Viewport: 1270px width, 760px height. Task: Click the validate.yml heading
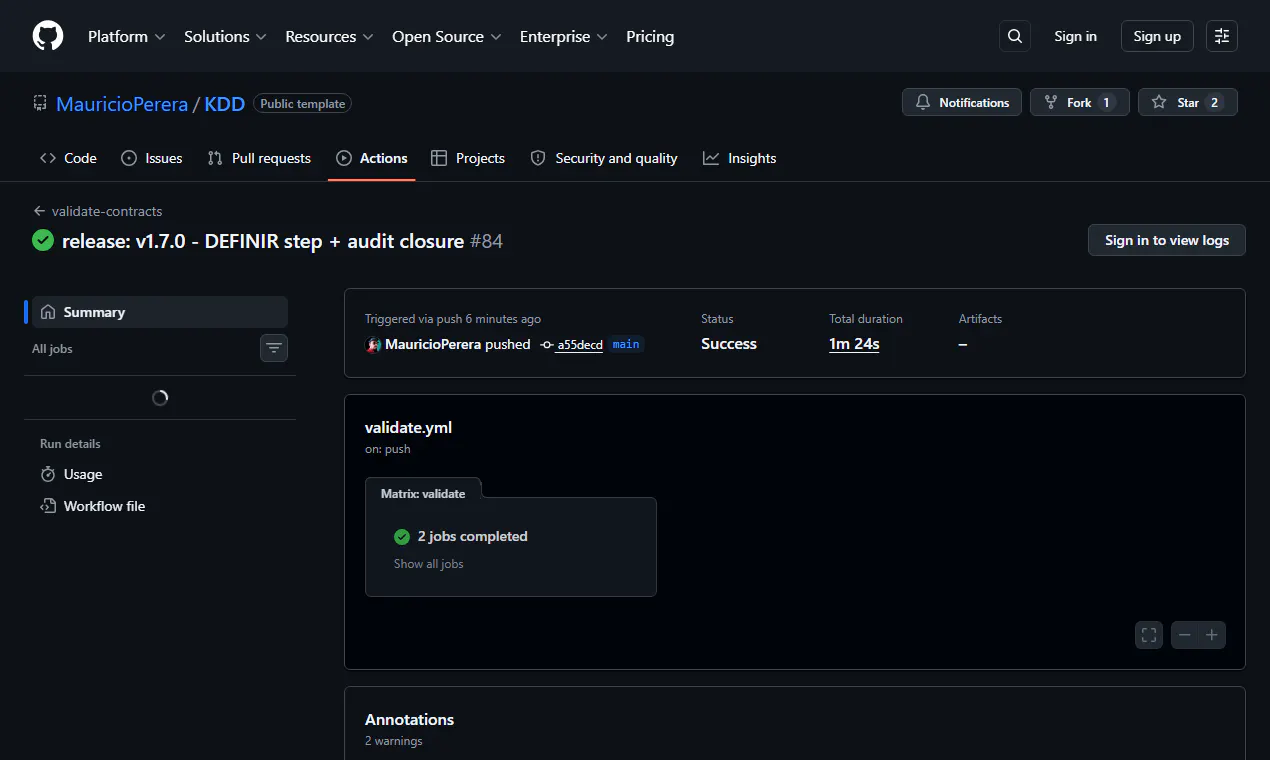[409, 427]
